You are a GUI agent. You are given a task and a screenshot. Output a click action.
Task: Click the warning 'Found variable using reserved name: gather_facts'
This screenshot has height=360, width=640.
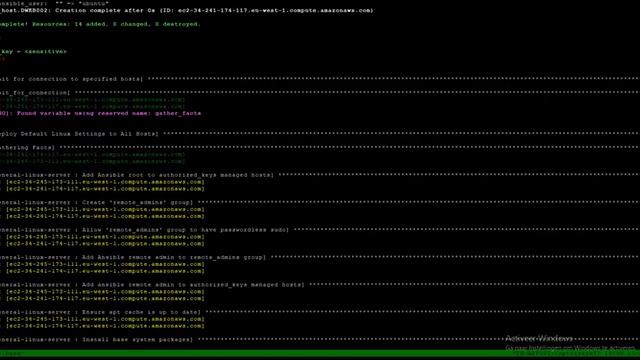pyautogui.click(x=109, y=113)
